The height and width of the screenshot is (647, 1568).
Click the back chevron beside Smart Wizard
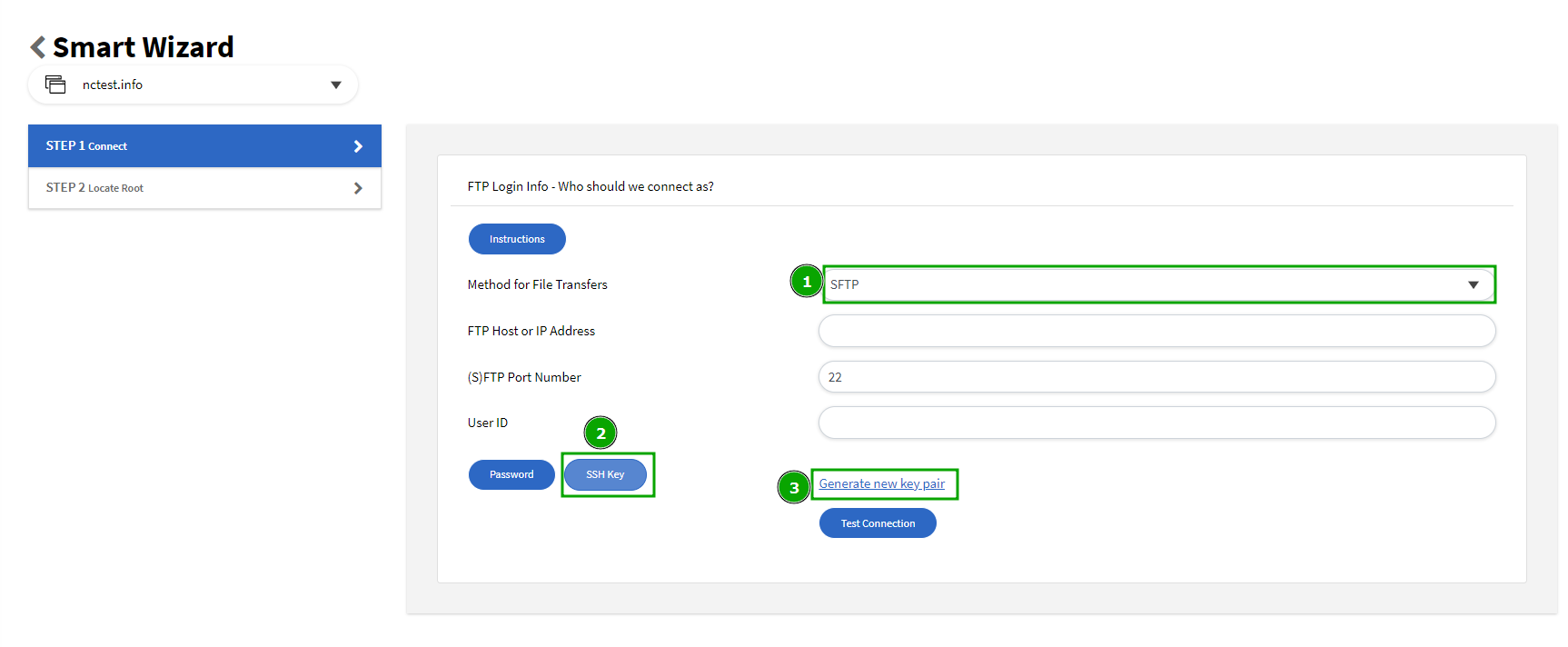37,47
